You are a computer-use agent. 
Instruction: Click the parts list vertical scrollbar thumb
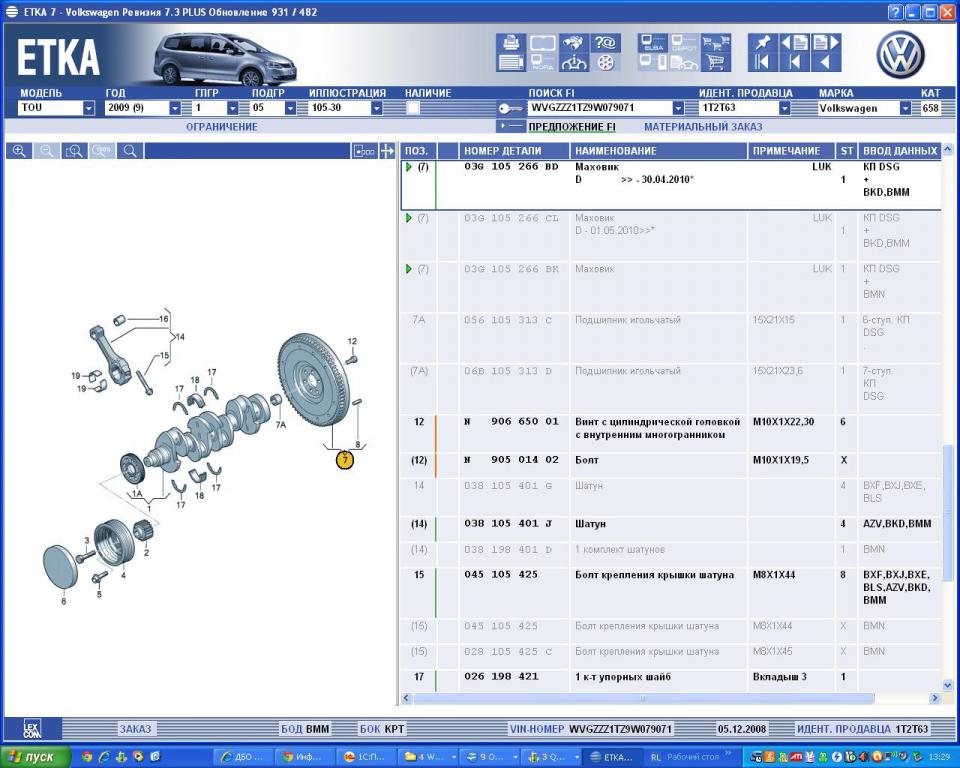[x=948, y=513]
